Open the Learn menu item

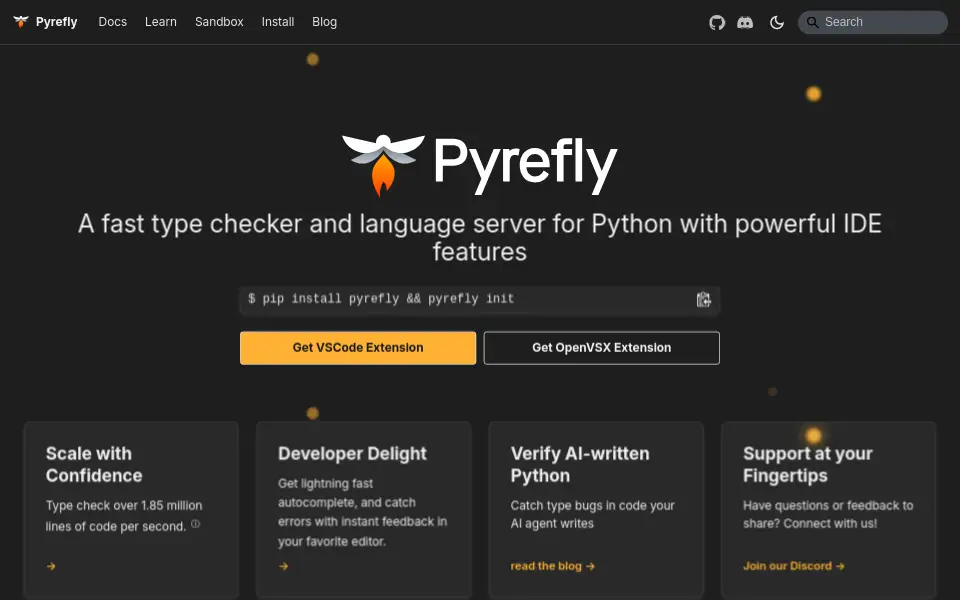click(161, 22)
